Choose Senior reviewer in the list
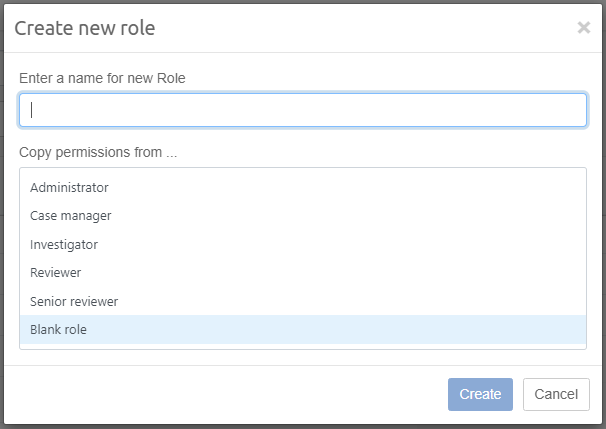606x429 pixels. [74, 301]
